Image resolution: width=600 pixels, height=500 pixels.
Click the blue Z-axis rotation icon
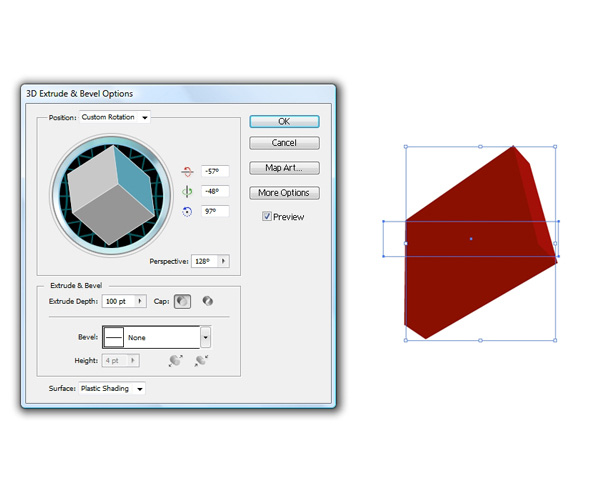pos(187,212)
